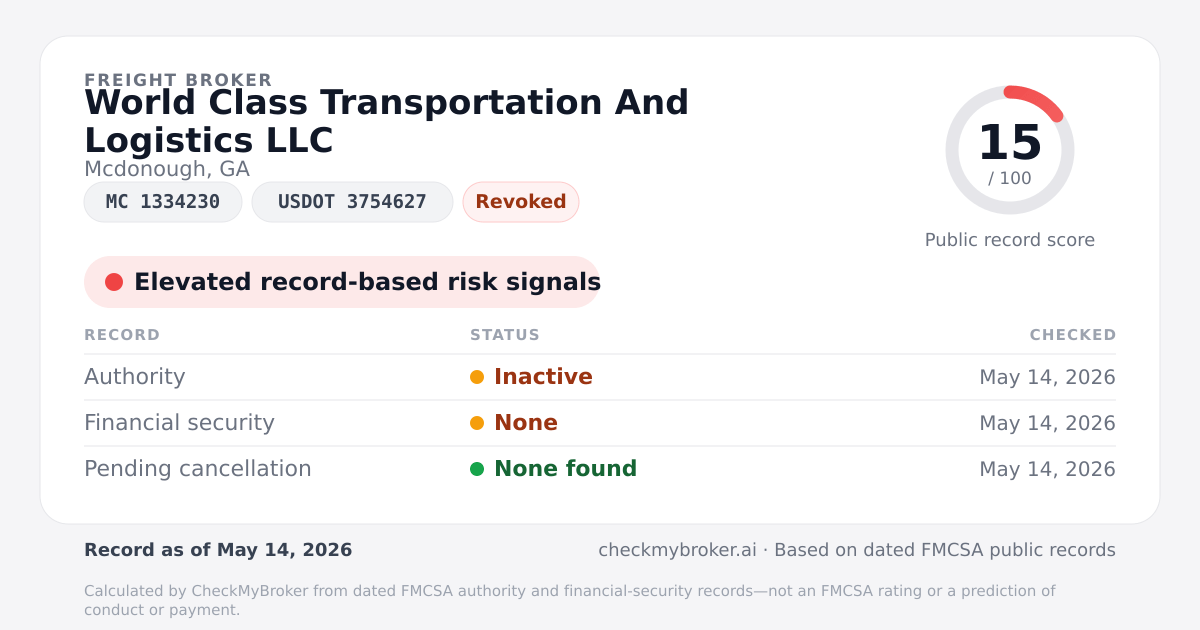Click the Revoked status badge
This screenshot has width=1200, height=630.
(521, 202)
